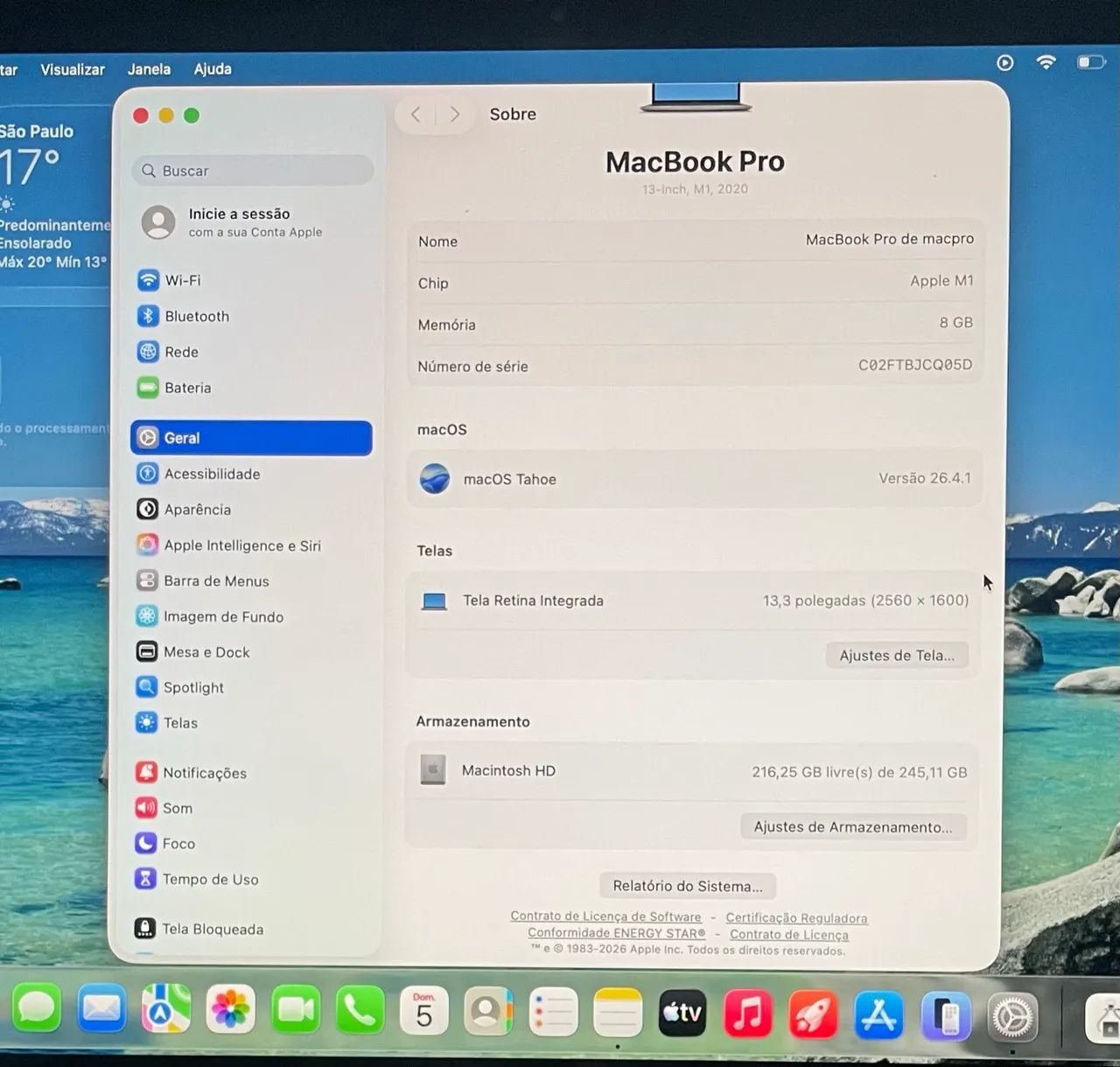Image resolution: width=1120 pixels, height=1067 pixels.
Task: Launch FaceTime from the Dock
Action: click(296, 1011)
